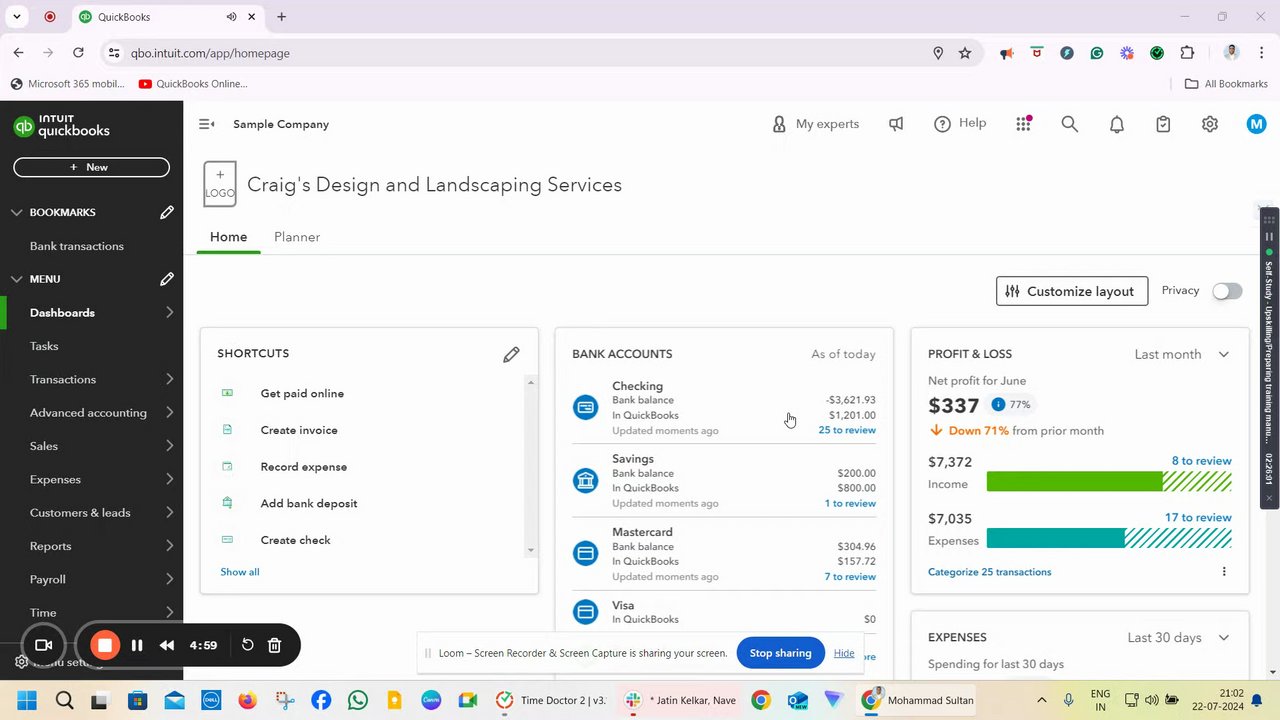
Task: Click the New button
Action: (x=91, y=167)
